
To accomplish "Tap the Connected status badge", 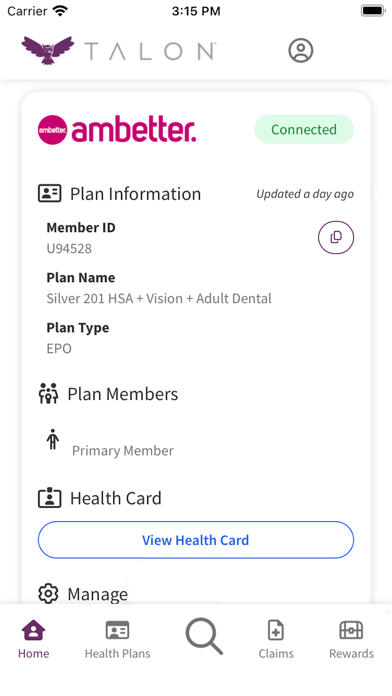I will (x=304, y=129).
